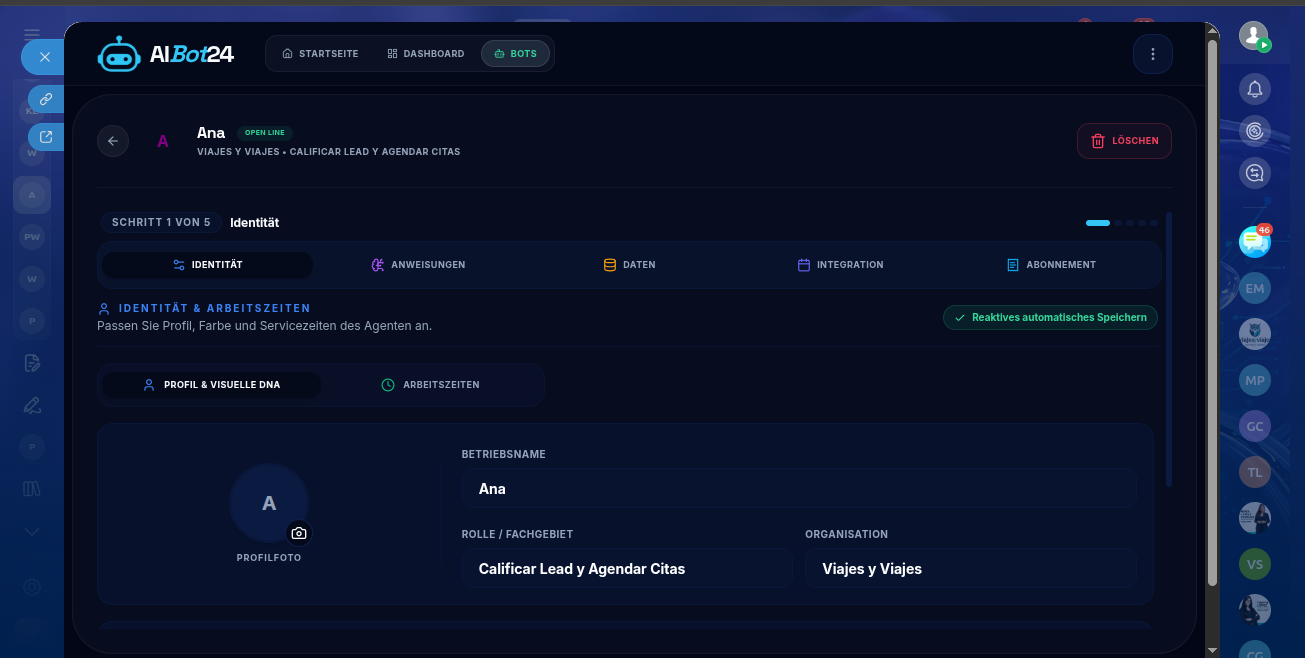Open the chat icon with 46 badge
Image resolution: width=1305 pixels, height=658 pixels.
pos(1255,241)
